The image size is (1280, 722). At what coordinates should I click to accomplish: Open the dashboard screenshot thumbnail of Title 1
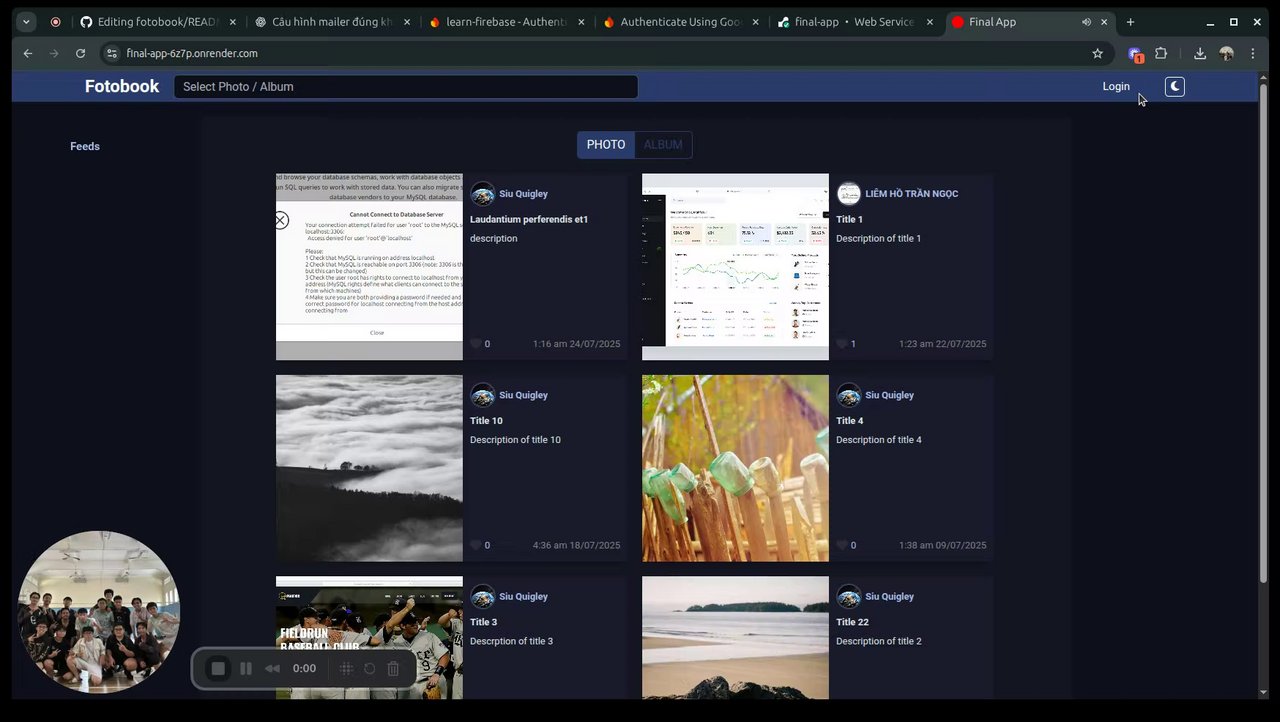point(735,267)
